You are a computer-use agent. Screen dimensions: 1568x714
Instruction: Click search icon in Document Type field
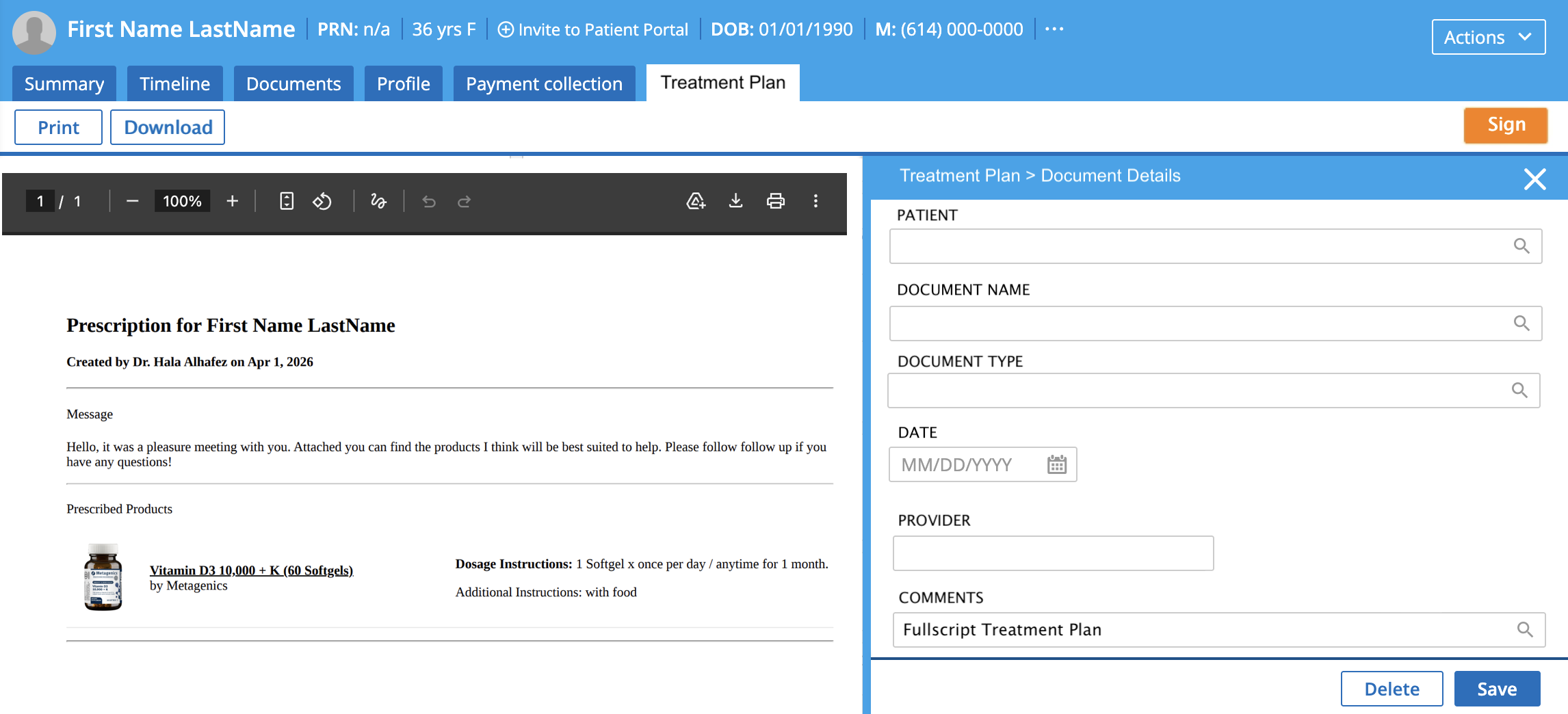point(1519,391)
